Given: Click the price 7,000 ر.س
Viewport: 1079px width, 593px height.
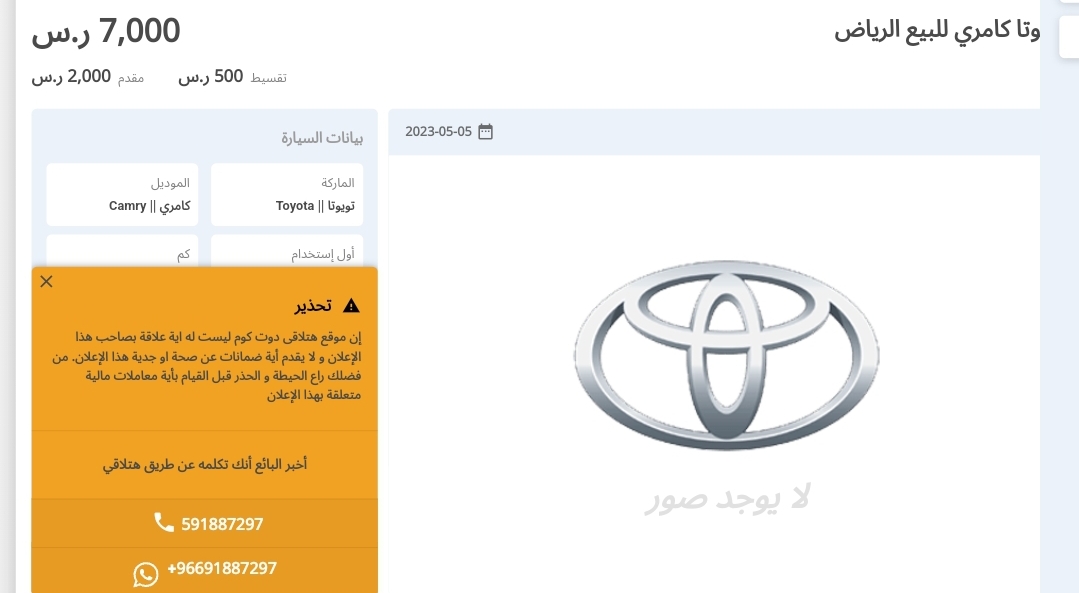Looking at the screenshot, I should click(106, 31).
